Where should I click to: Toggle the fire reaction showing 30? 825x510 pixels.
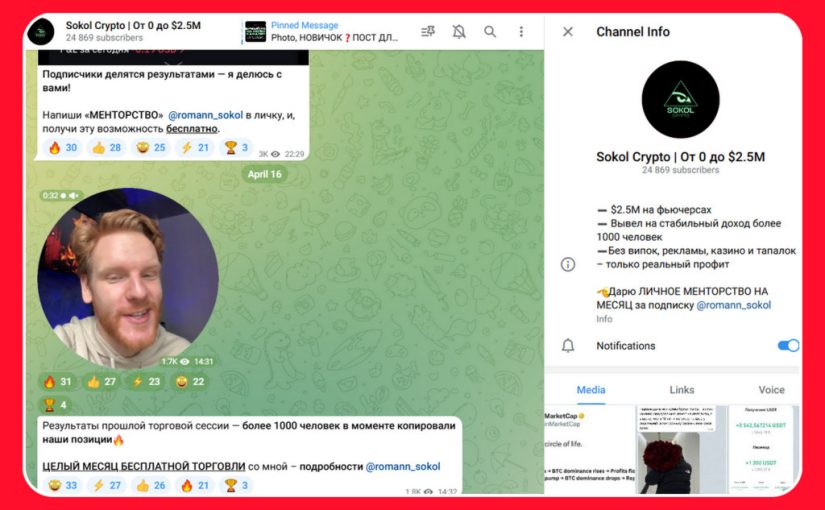[x=63, y=148]
